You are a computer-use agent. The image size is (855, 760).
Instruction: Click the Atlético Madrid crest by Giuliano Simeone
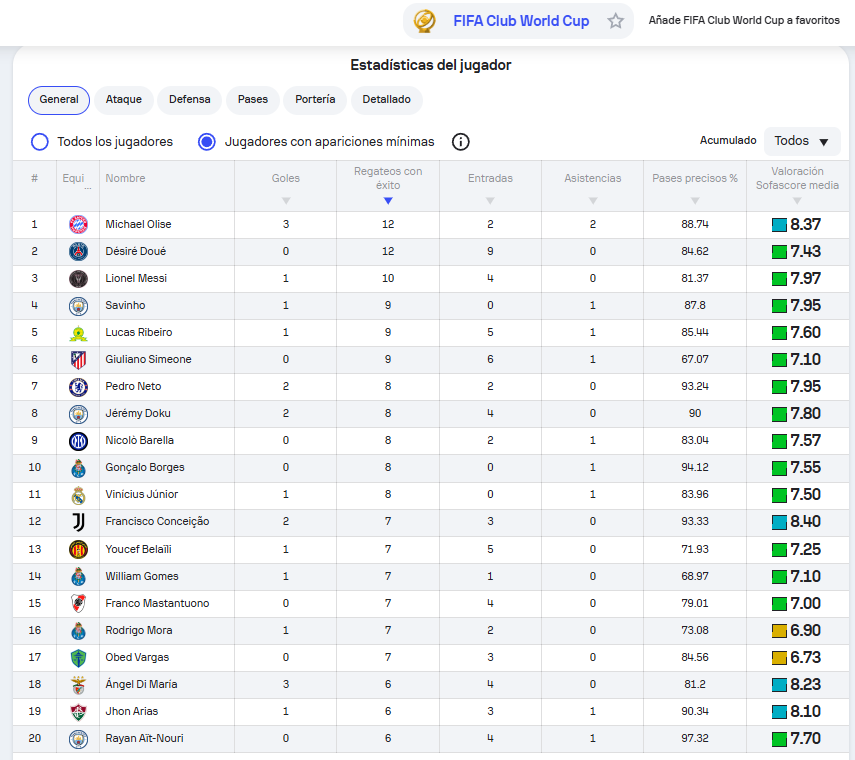pos(79,360)
